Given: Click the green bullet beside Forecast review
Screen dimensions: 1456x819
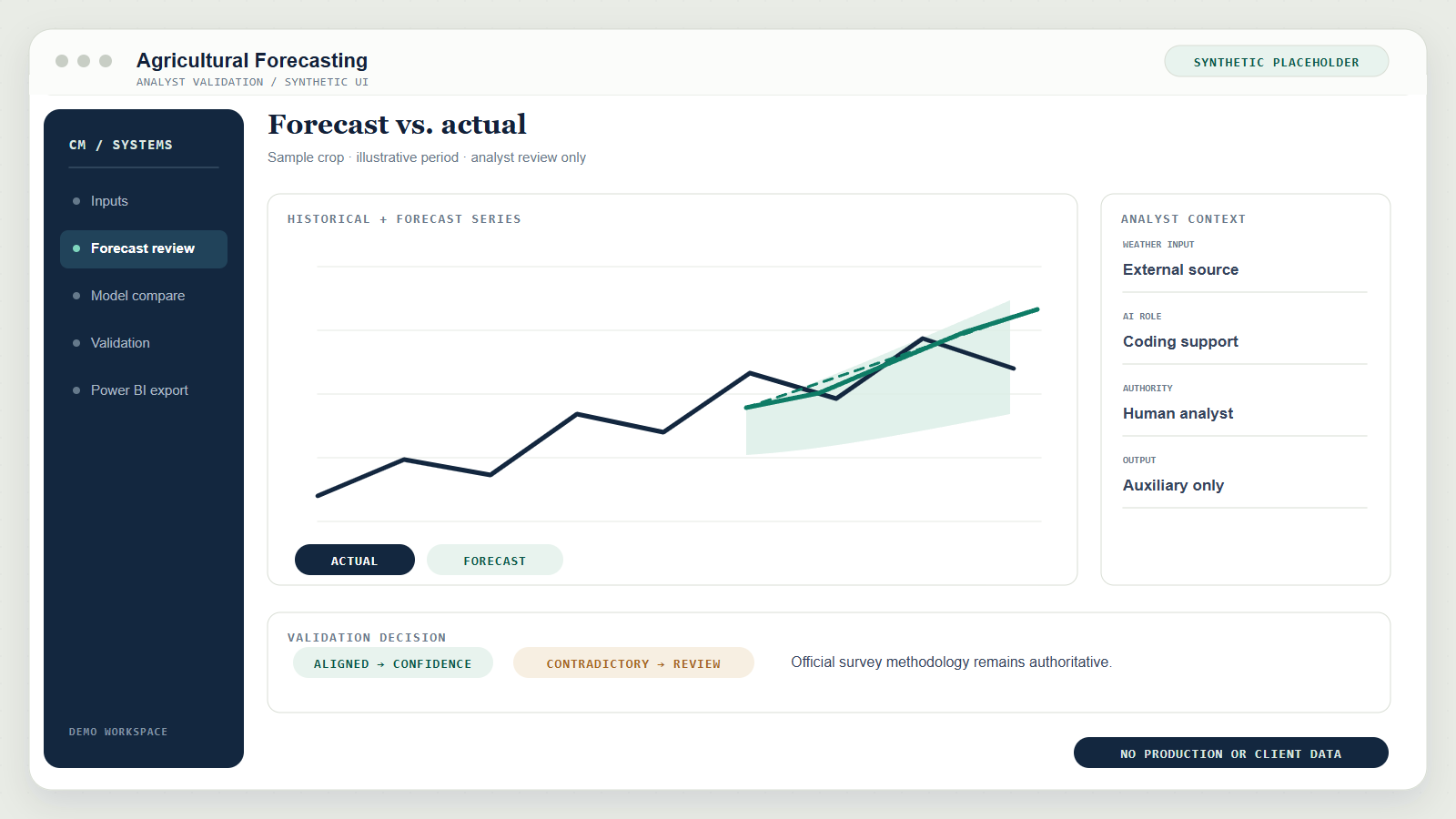Looking at the screenshot, I should (x=76, y=248).
